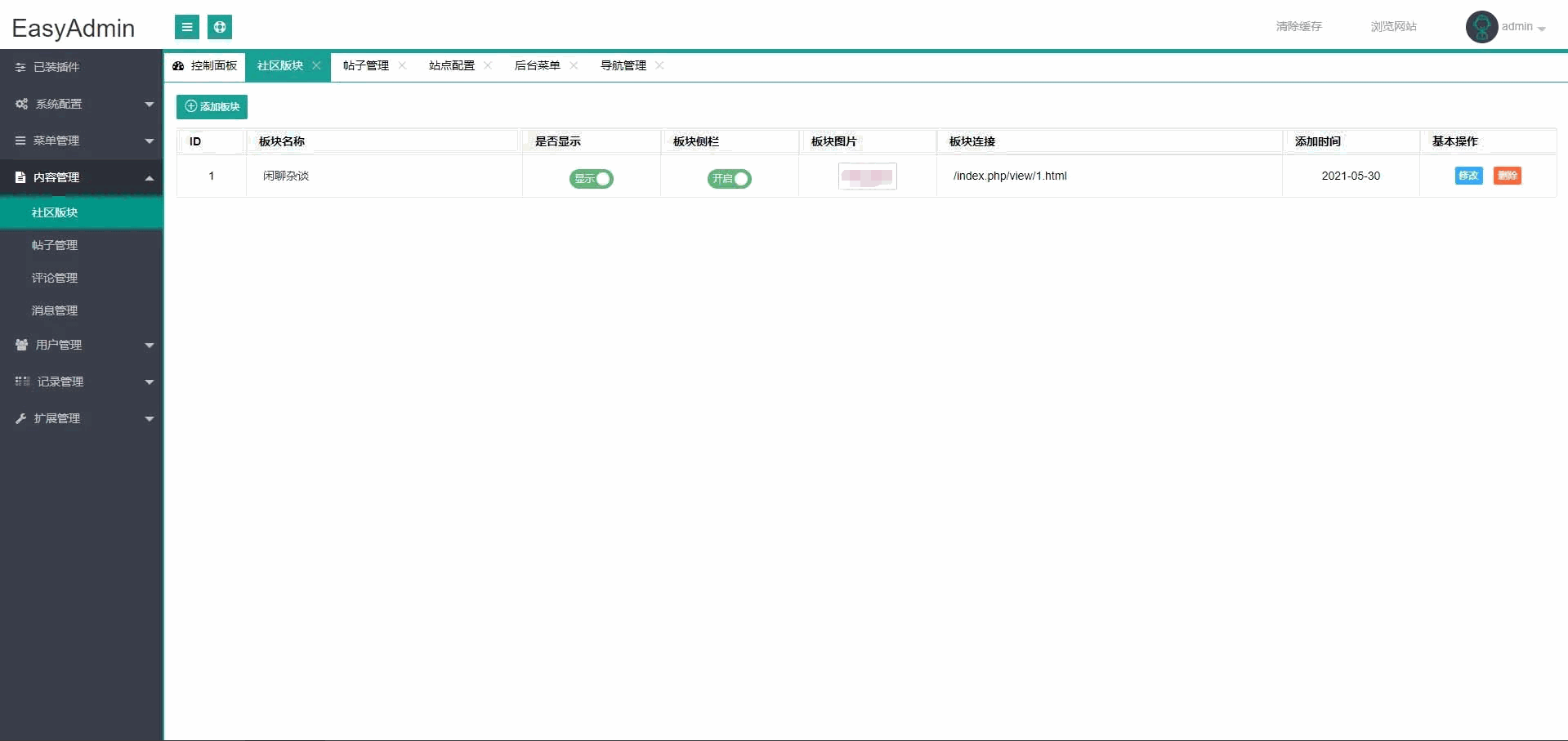Expand the 用户管理 sidebar menu
Image resolution: width=1568 pixels, height=741 pixels.
click(82, 345)
